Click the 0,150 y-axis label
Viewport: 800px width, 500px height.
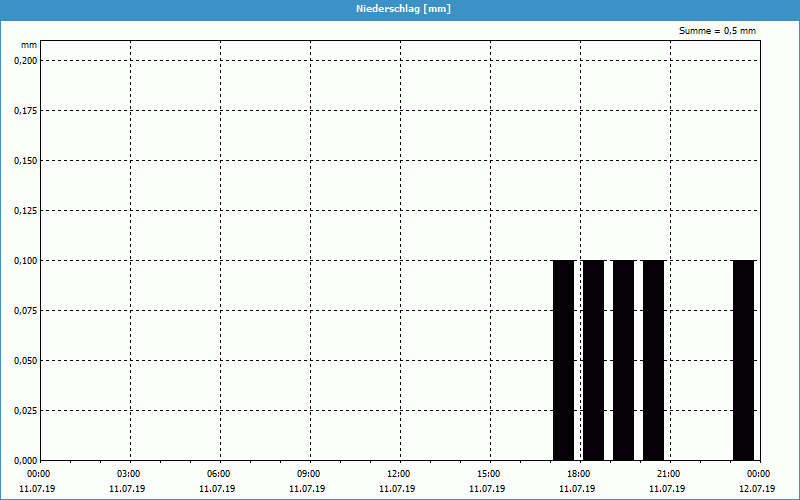(x=26, y=161)
